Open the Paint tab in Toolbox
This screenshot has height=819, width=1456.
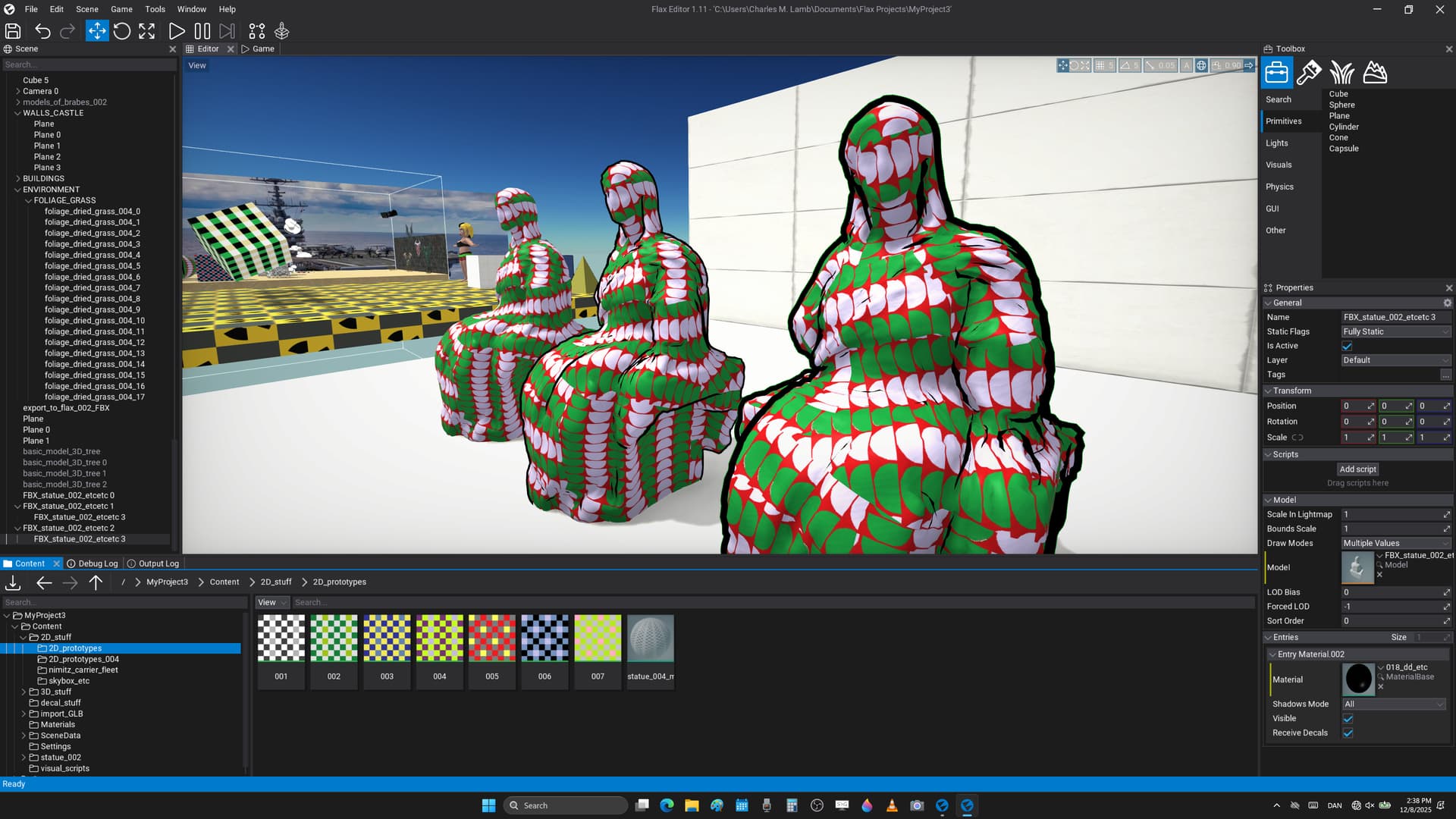[x=1309, y=73]
